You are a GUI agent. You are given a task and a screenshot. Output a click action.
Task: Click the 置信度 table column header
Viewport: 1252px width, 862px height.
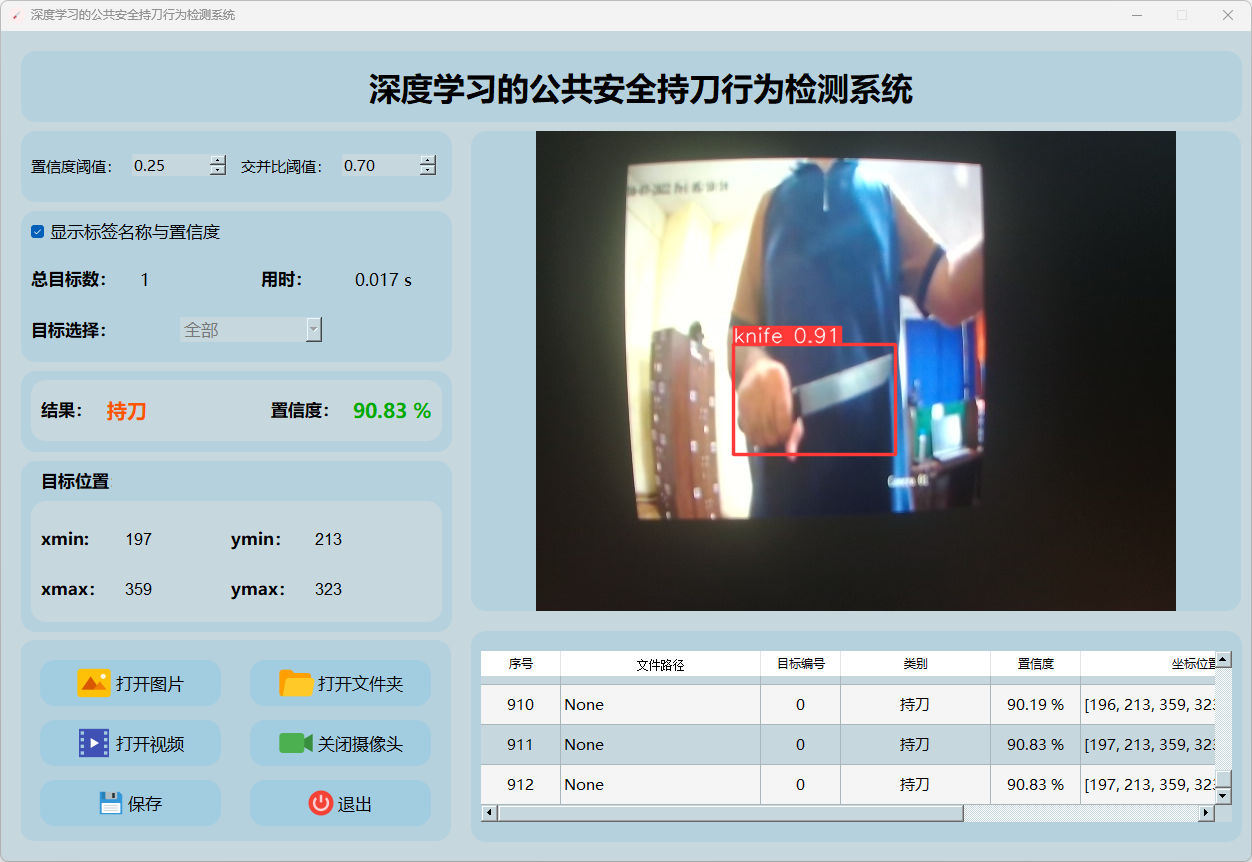[x=1035, y=664]
